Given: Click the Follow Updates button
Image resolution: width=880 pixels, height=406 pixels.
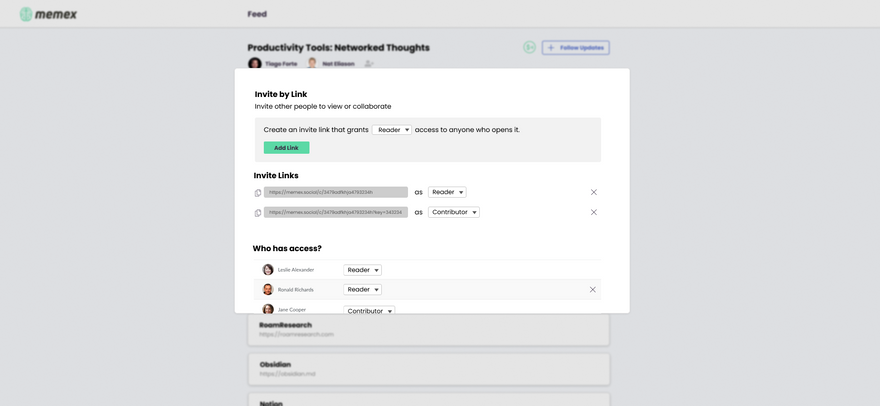Looking at the screenshot, I should [575, 47].
